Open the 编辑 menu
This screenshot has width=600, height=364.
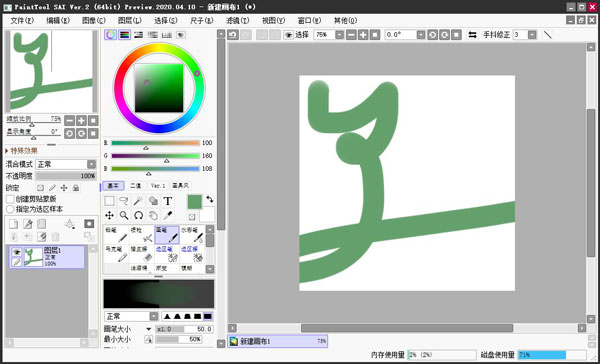(58, 21)
